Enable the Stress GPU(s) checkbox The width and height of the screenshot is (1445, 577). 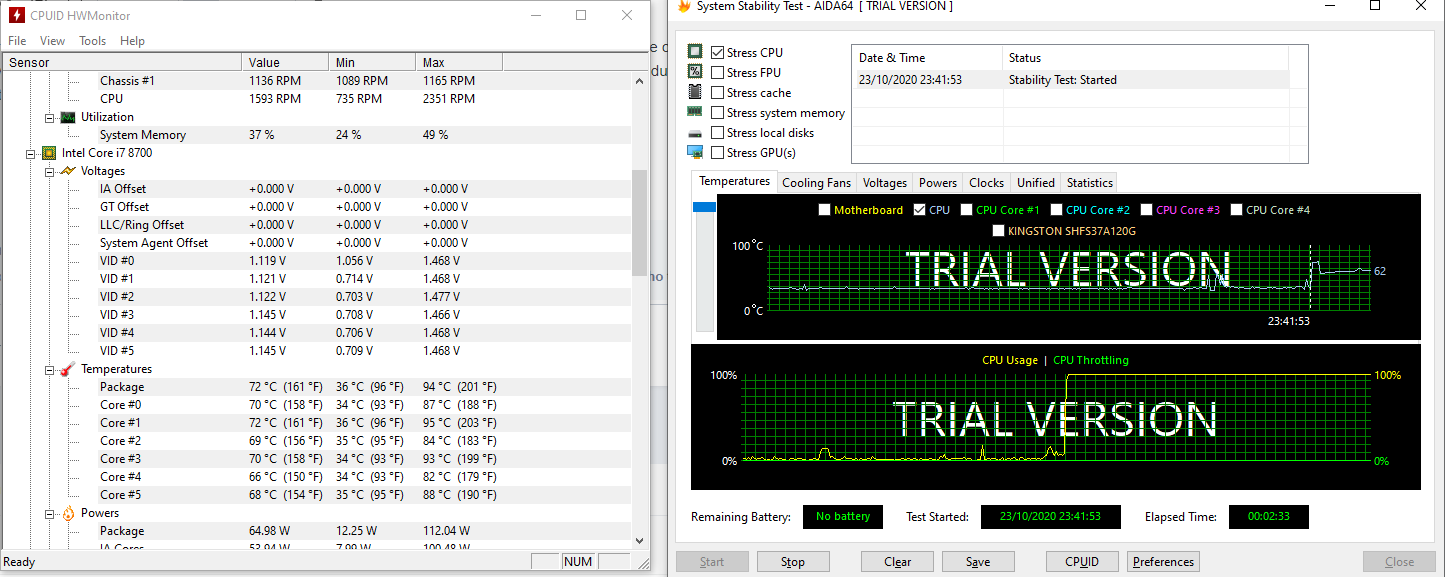pos(718,152)
